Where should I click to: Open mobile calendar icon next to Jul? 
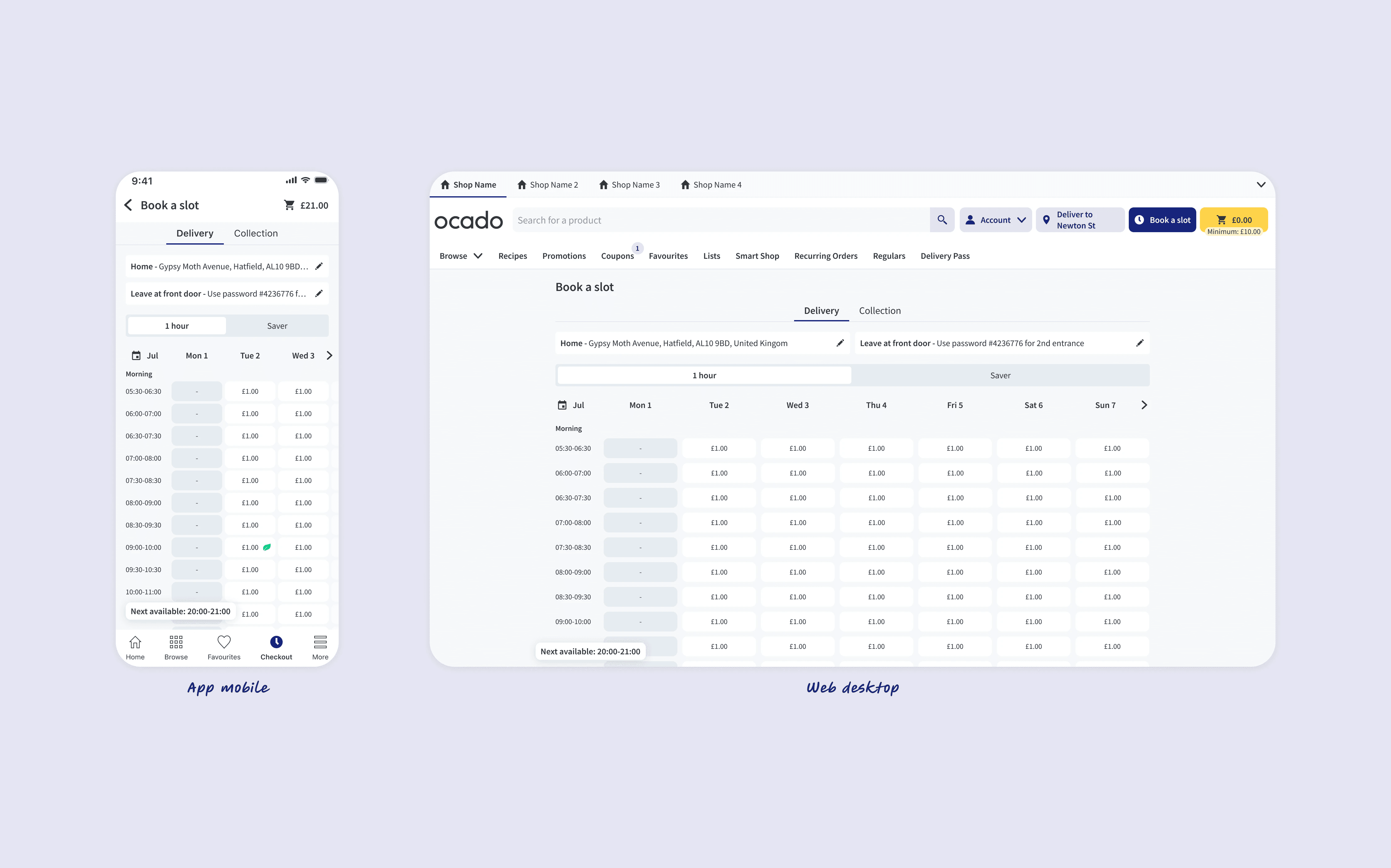coord(136,355)
